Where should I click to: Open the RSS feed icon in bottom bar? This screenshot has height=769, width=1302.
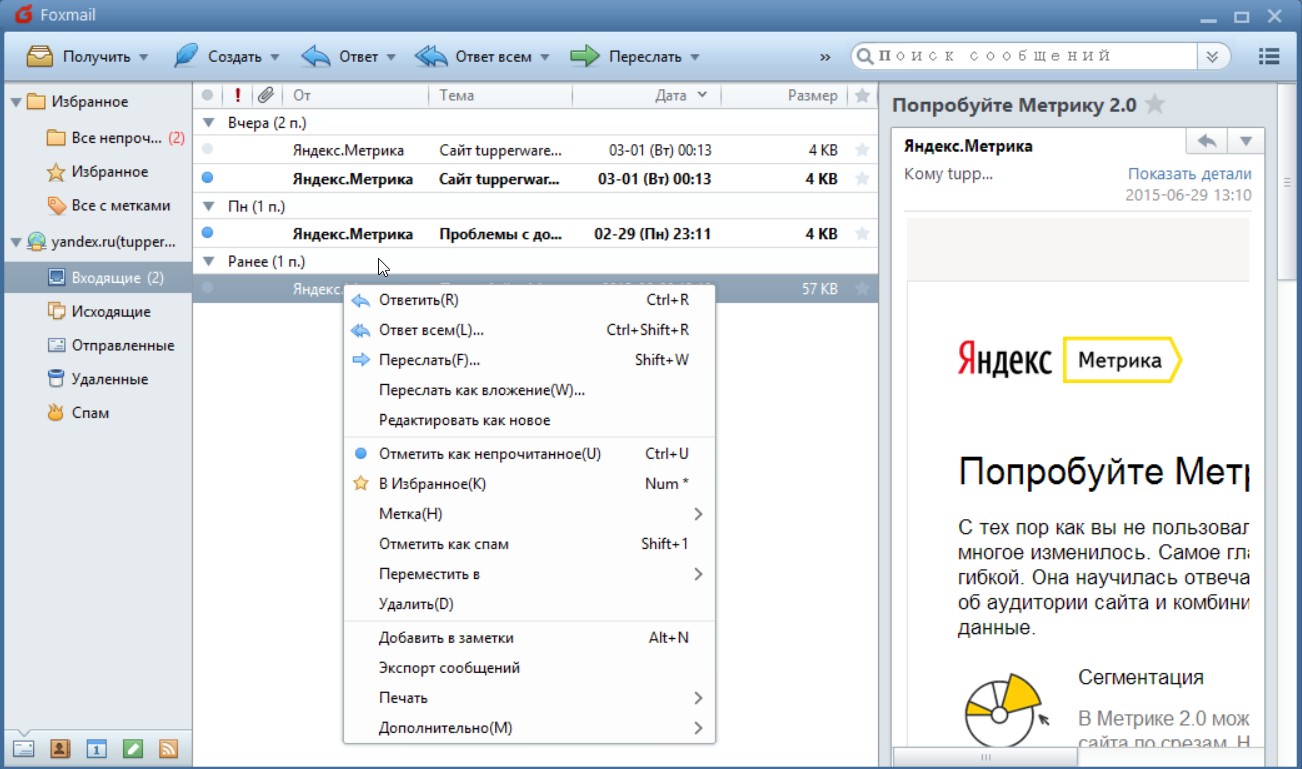click(168, 748)
